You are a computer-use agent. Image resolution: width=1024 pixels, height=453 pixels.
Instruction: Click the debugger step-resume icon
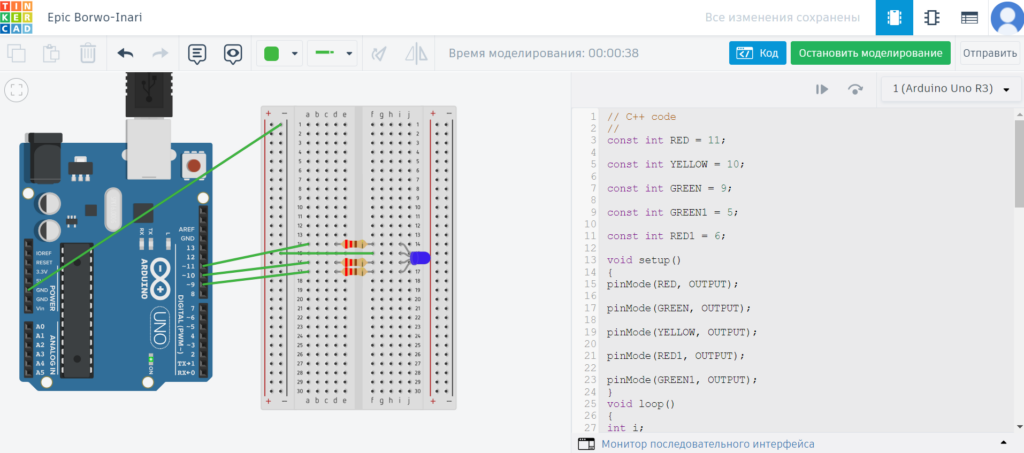coord(822,89)
